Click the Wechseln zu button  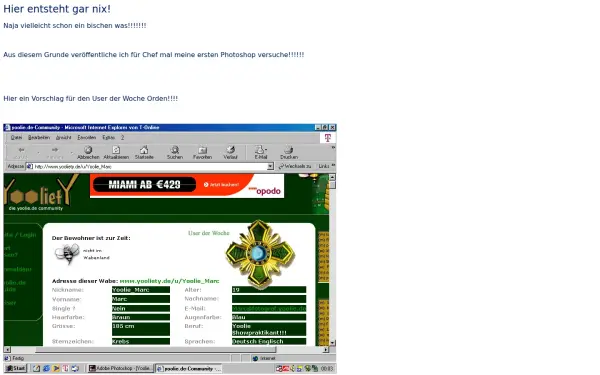[x=295, y=166]
